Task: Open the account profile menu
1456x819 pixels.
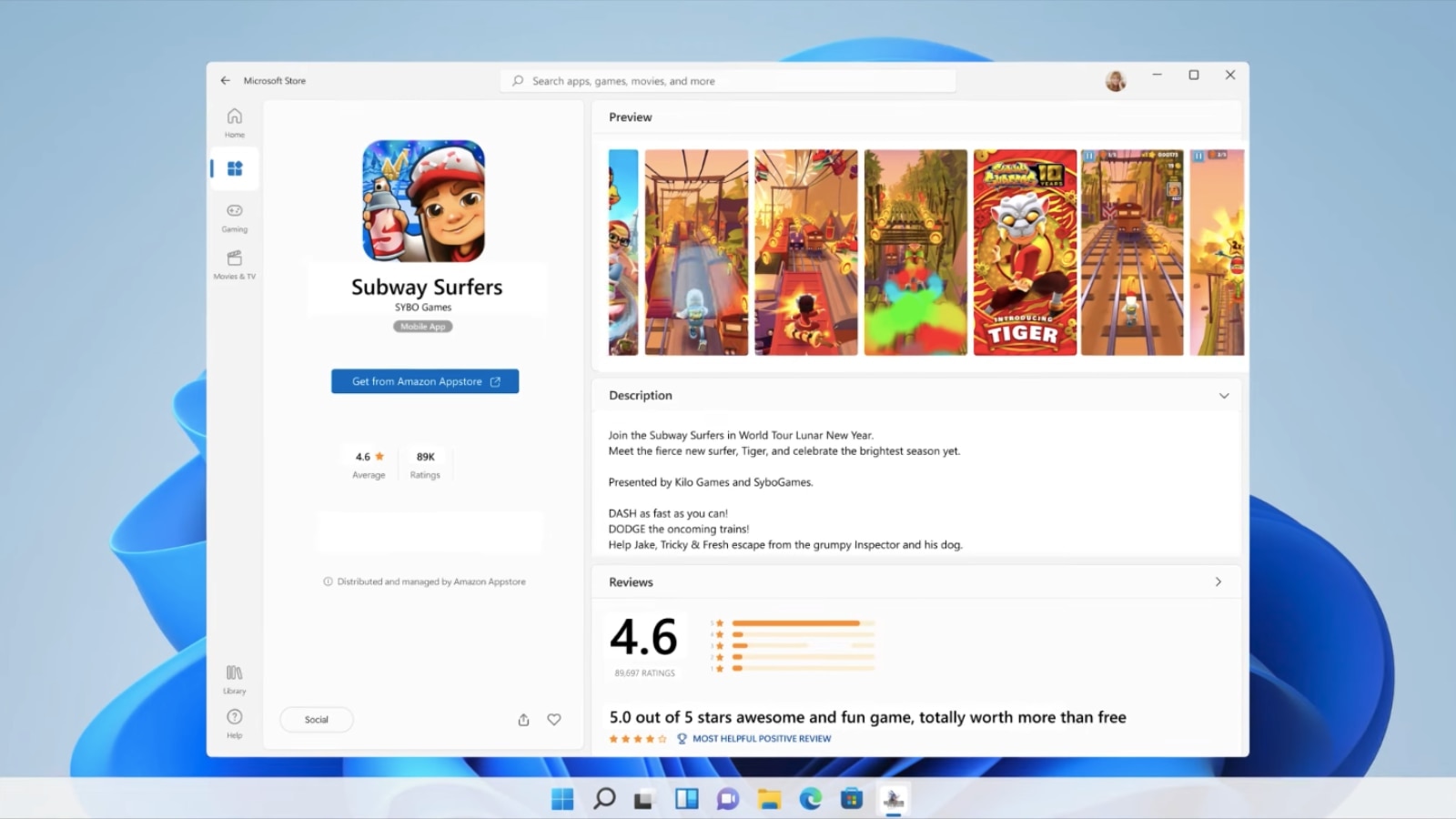Action: click(x=1116, y=80)
